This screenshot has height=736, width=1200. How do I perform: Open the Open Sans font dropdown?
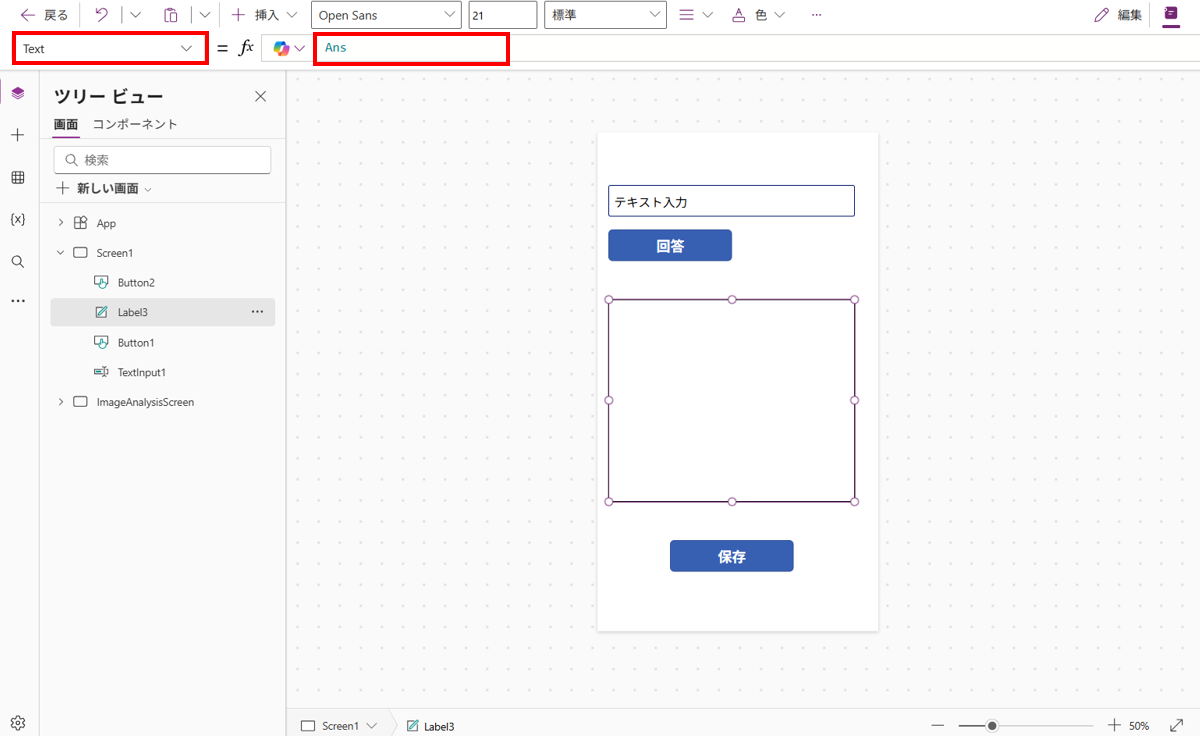point(386,15)
